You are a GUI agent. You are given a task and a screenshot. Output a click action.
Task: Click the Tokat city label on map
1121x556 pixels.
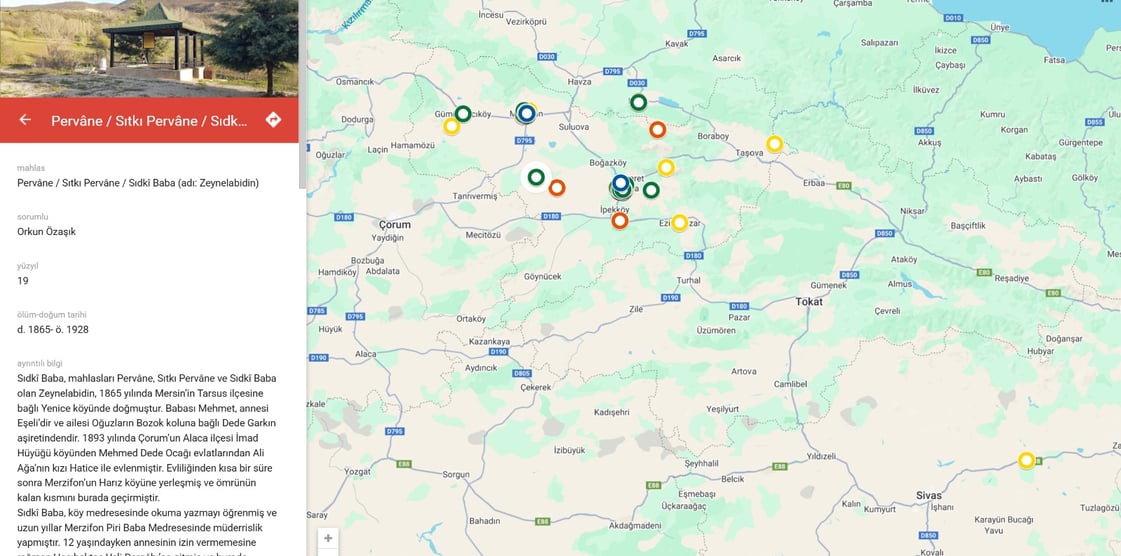point(809,302)
